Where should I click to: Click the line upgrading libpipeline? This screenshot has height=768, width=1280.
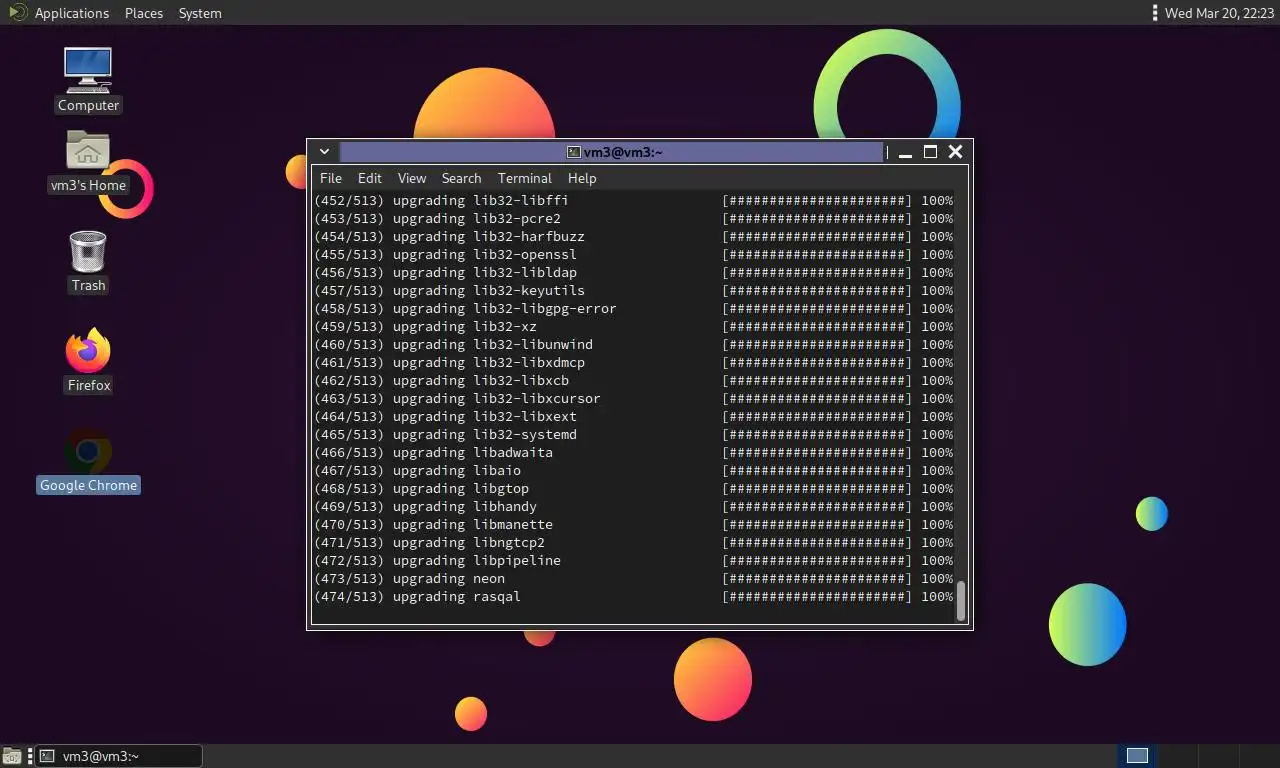pyautogui.click(x=633, y=560)
